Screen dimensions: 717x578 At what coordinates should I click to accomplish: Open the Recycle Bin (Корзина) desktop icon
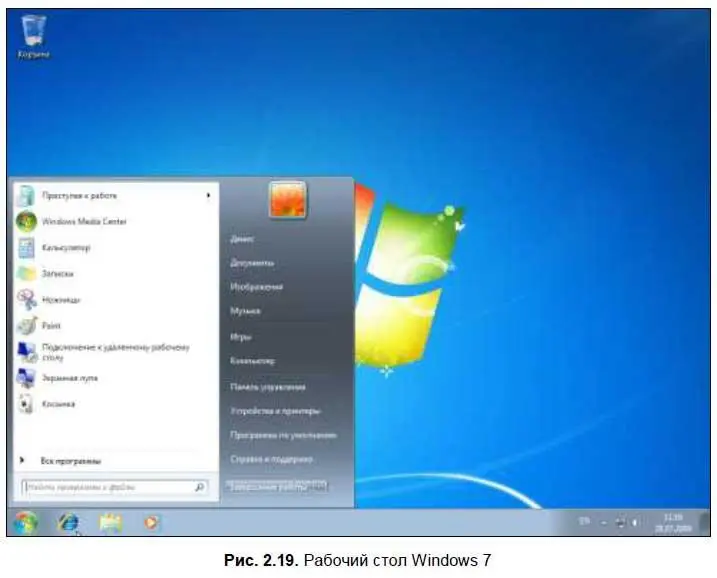coord(33,37)
